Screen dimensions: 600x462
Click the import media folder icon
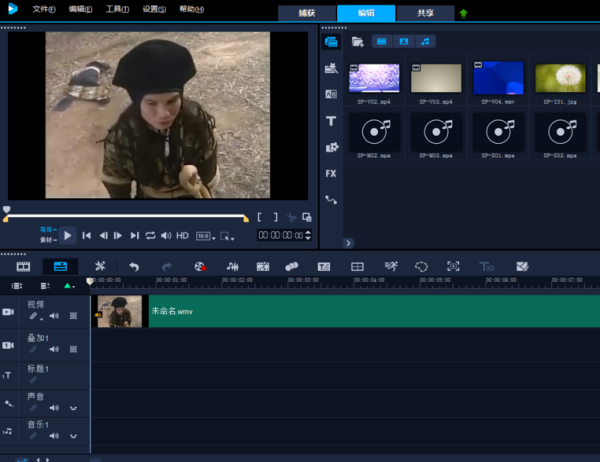(357, 41)
